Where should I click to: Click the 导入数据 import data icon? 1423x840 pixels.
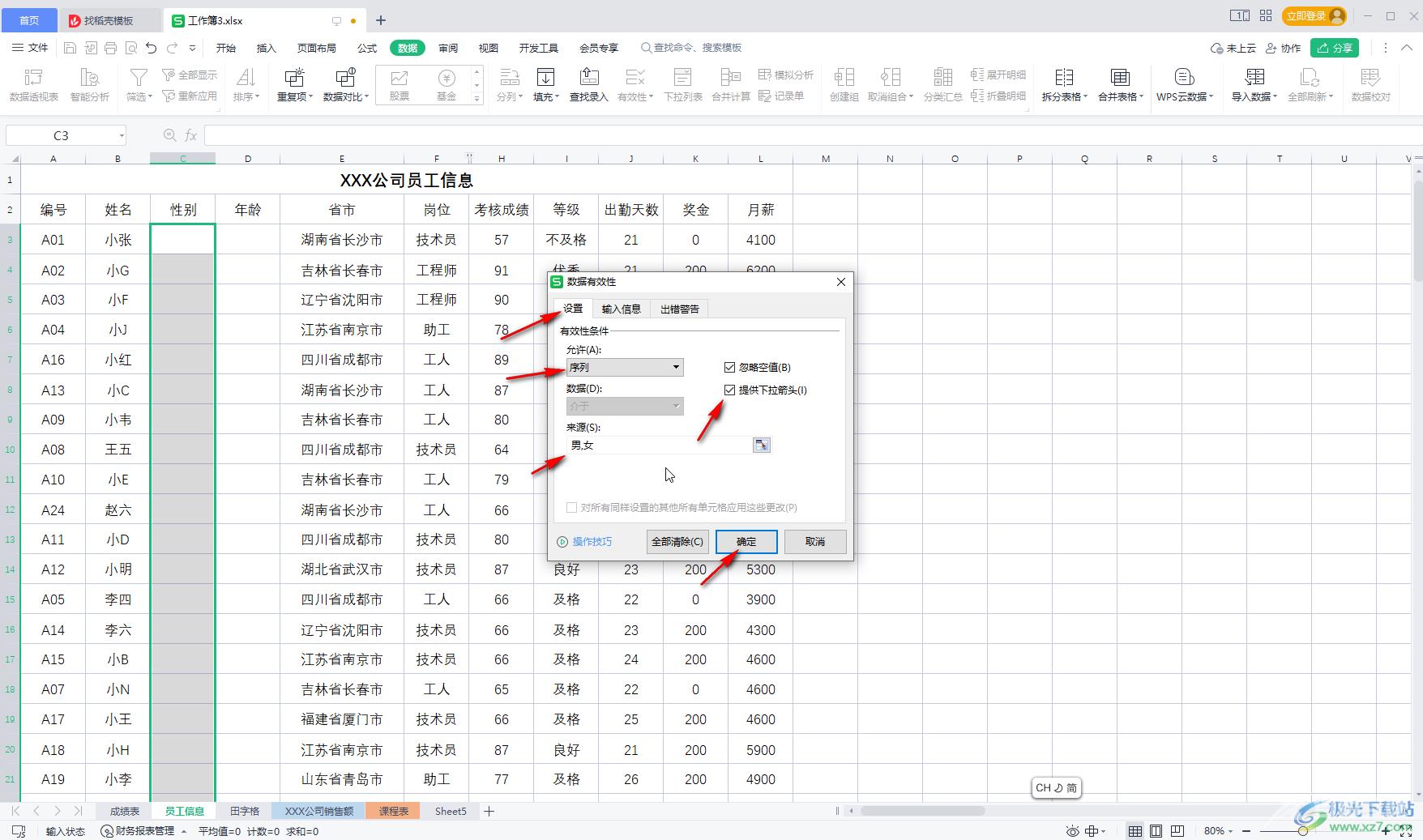1254,78
